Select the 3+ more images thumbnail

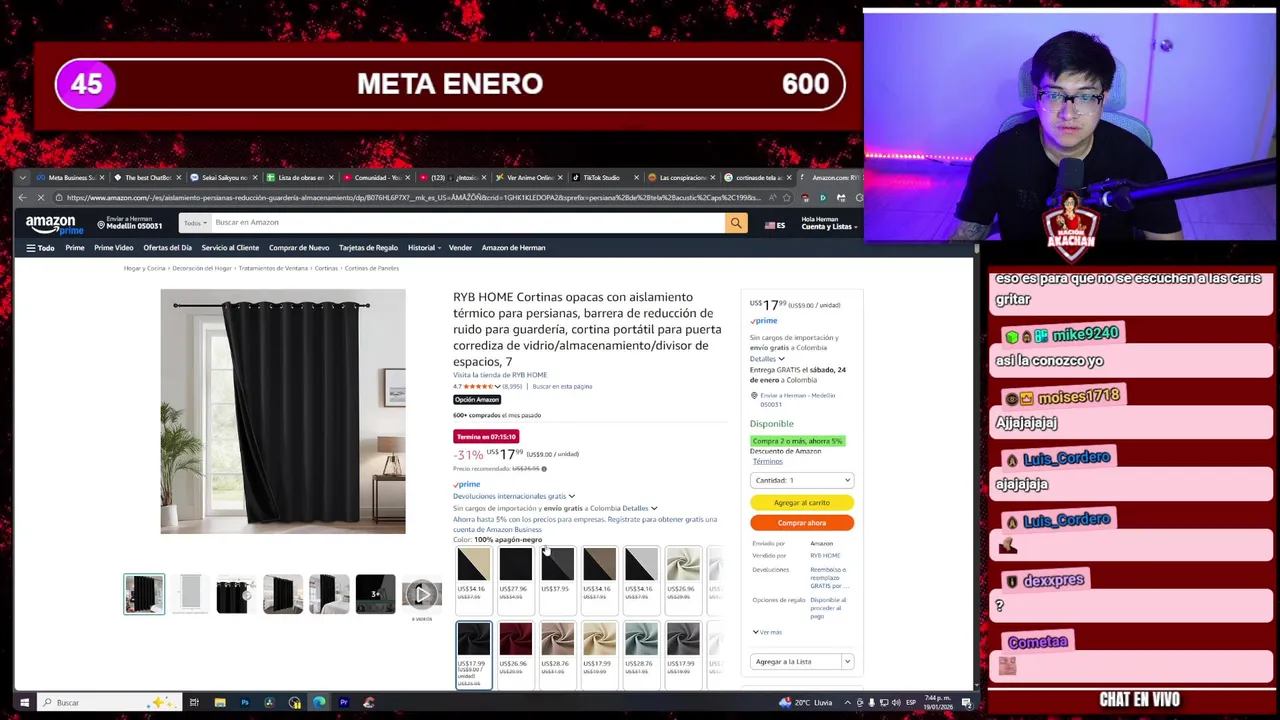[375, 594]
